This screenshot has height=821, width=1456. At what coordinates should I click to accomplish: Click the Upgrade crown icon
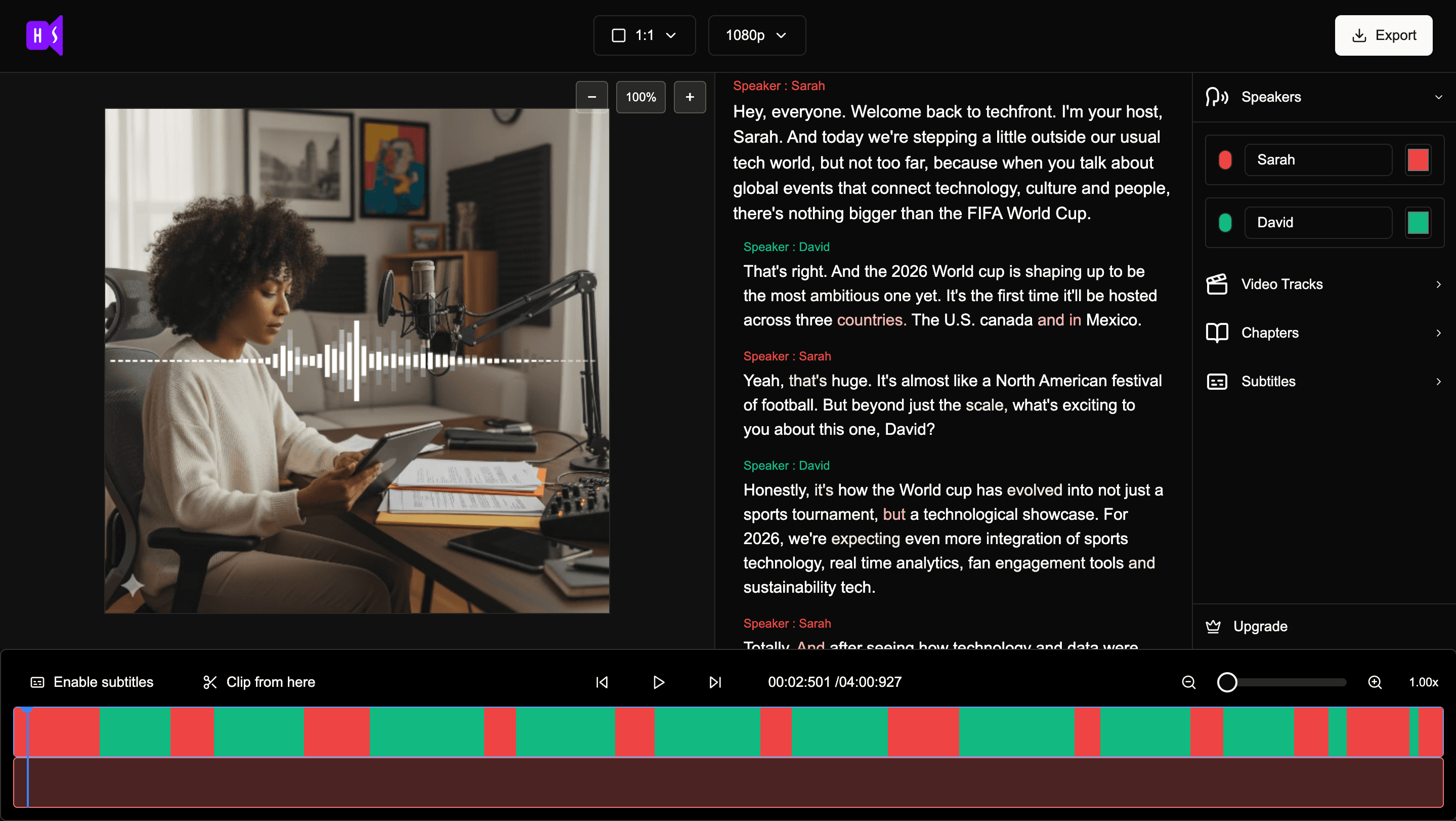1214,626
